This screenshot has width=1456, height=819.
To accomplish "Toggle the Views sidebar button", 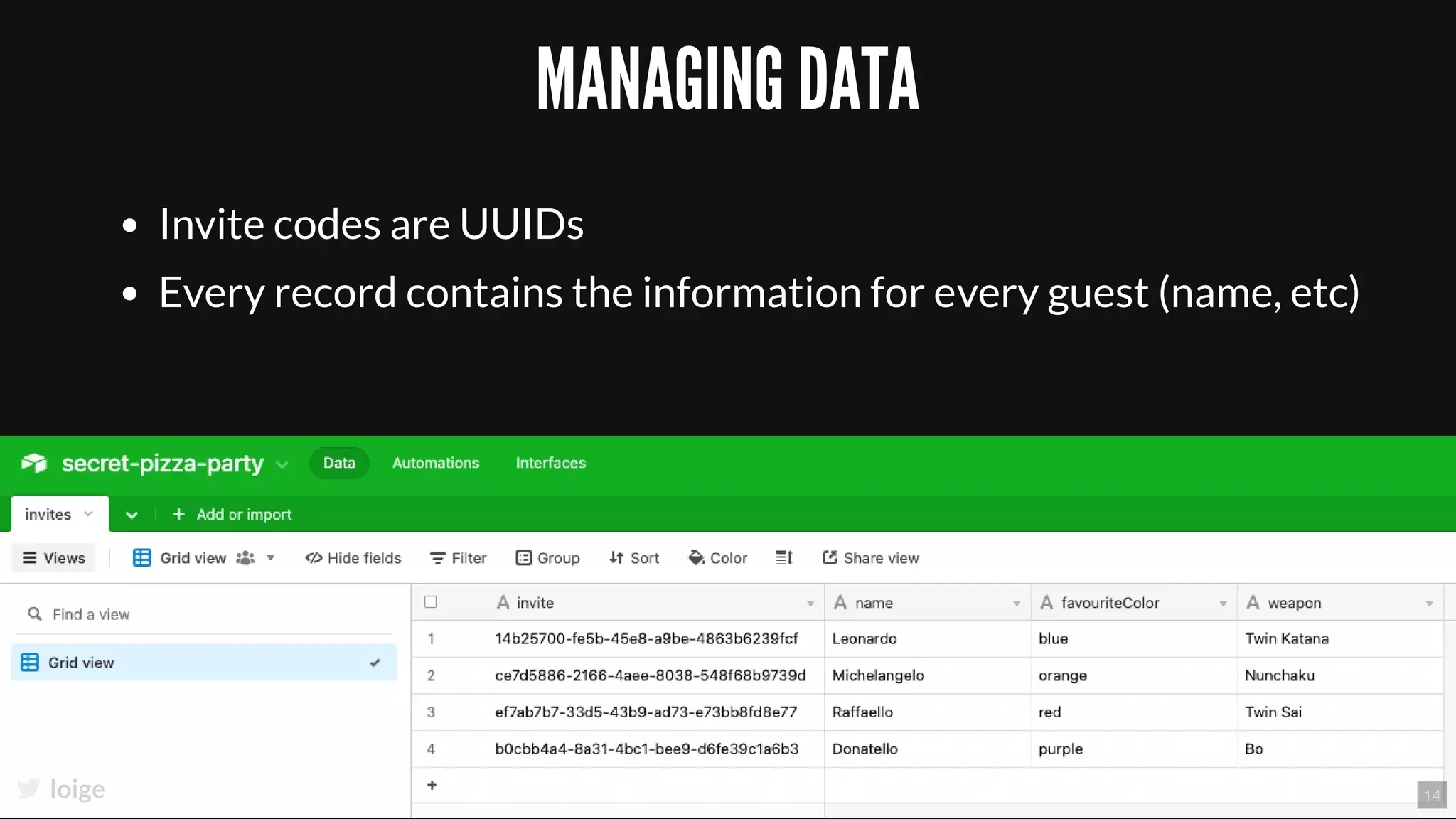I will click(54, 558).
